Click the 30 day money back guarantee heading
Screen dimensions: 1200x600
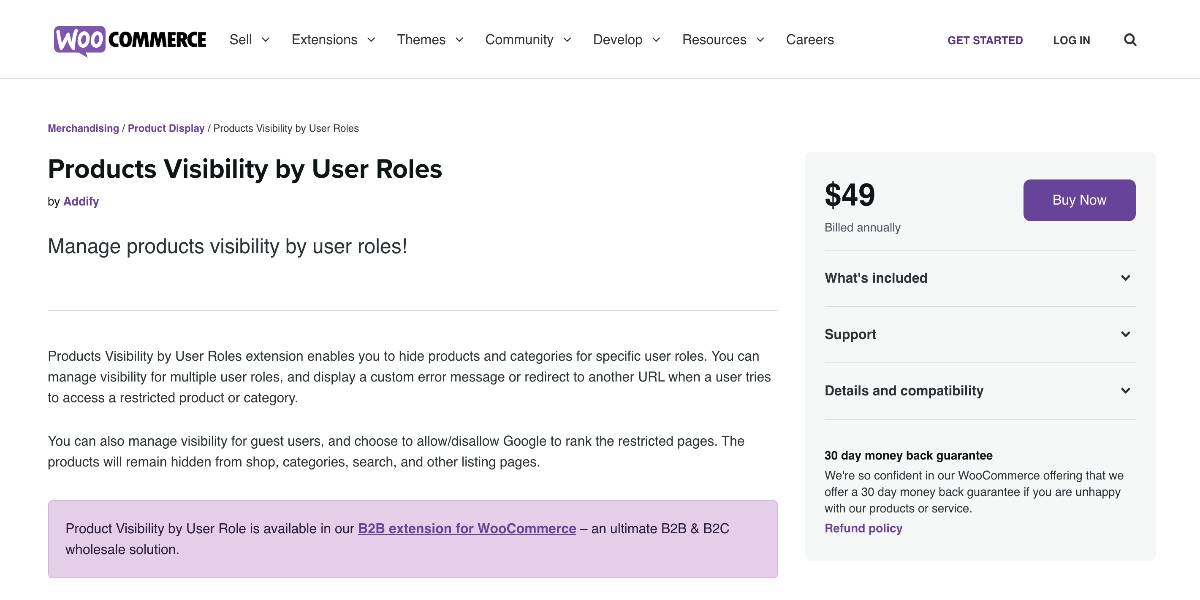908,455
